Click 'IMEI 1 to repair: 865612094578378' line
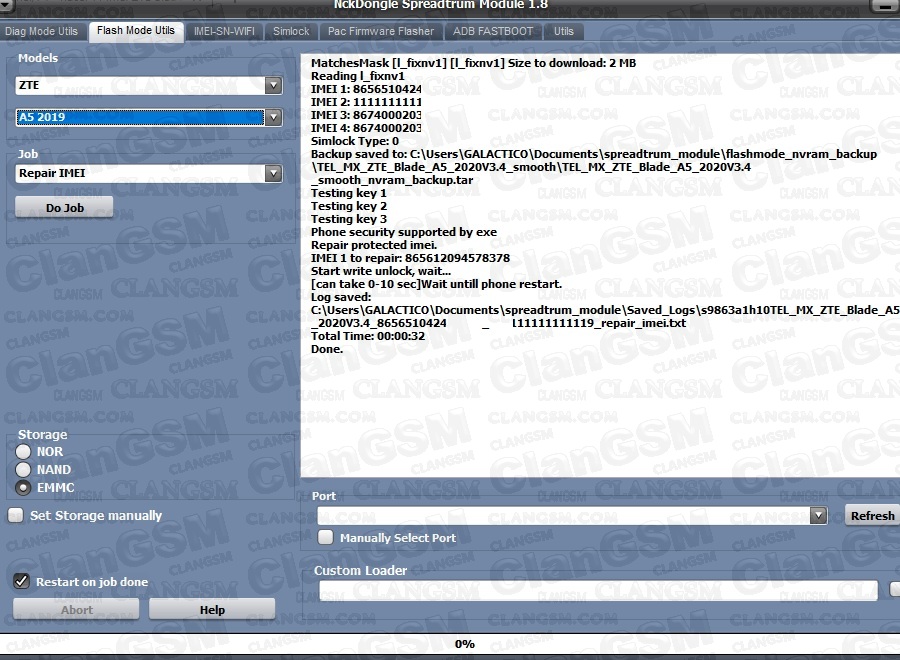900x660 pixels. coord(410,258)
